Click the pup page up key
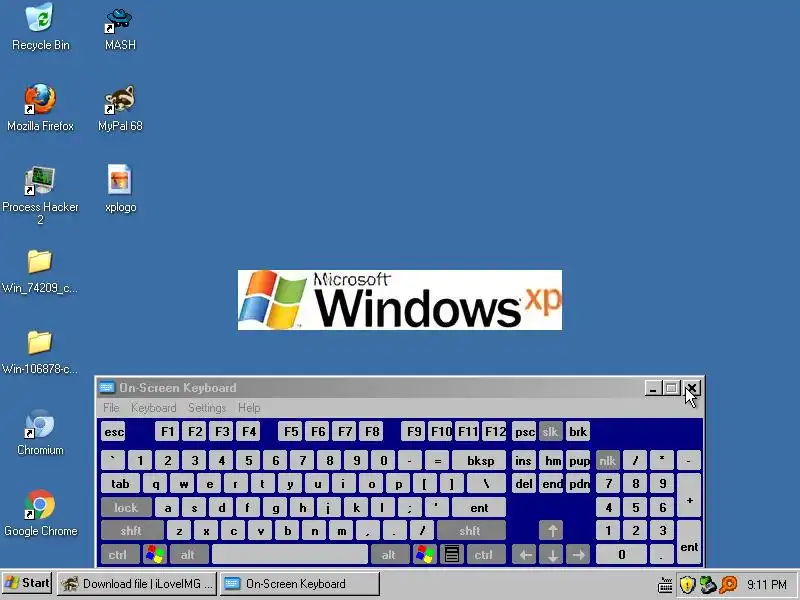 [578, 461]
